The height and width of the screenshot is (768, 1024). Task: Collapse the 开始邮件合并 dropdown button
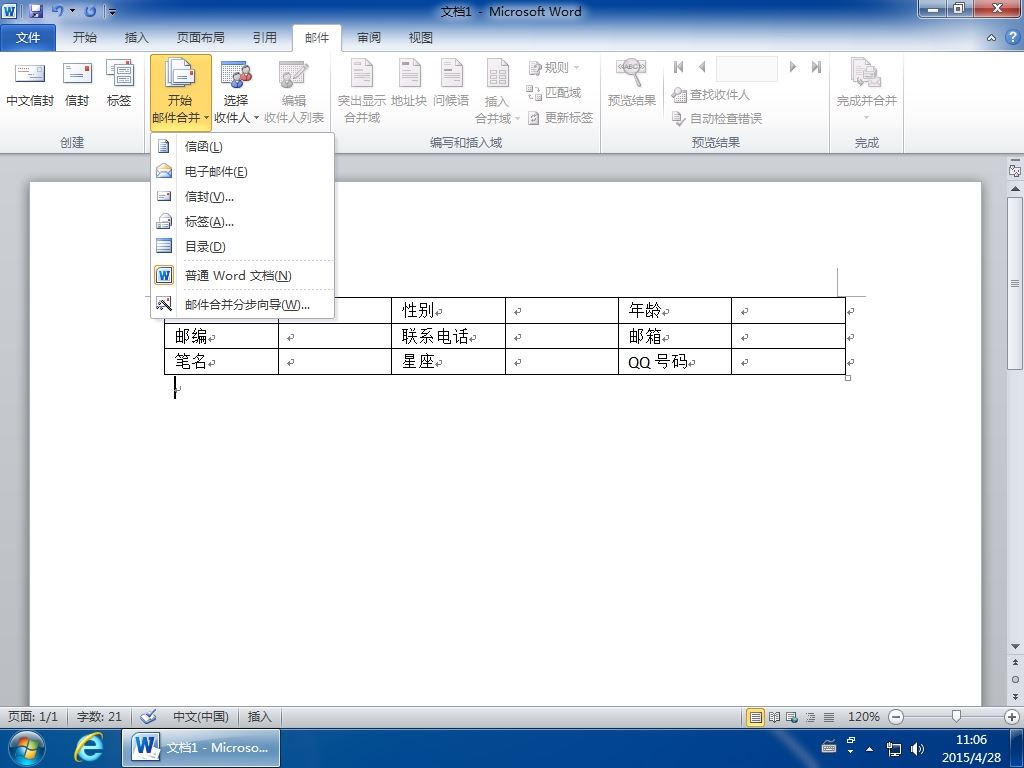tap(181, 91)
